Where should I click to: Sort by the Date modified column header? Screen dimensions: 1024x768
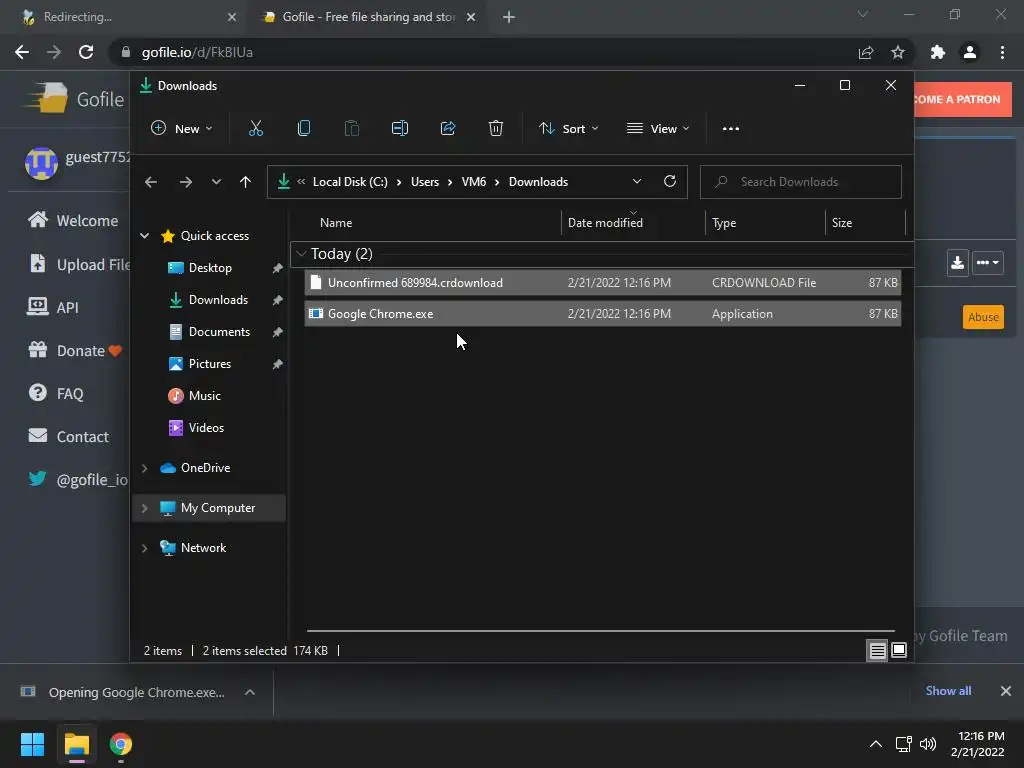tap(605, 223)
